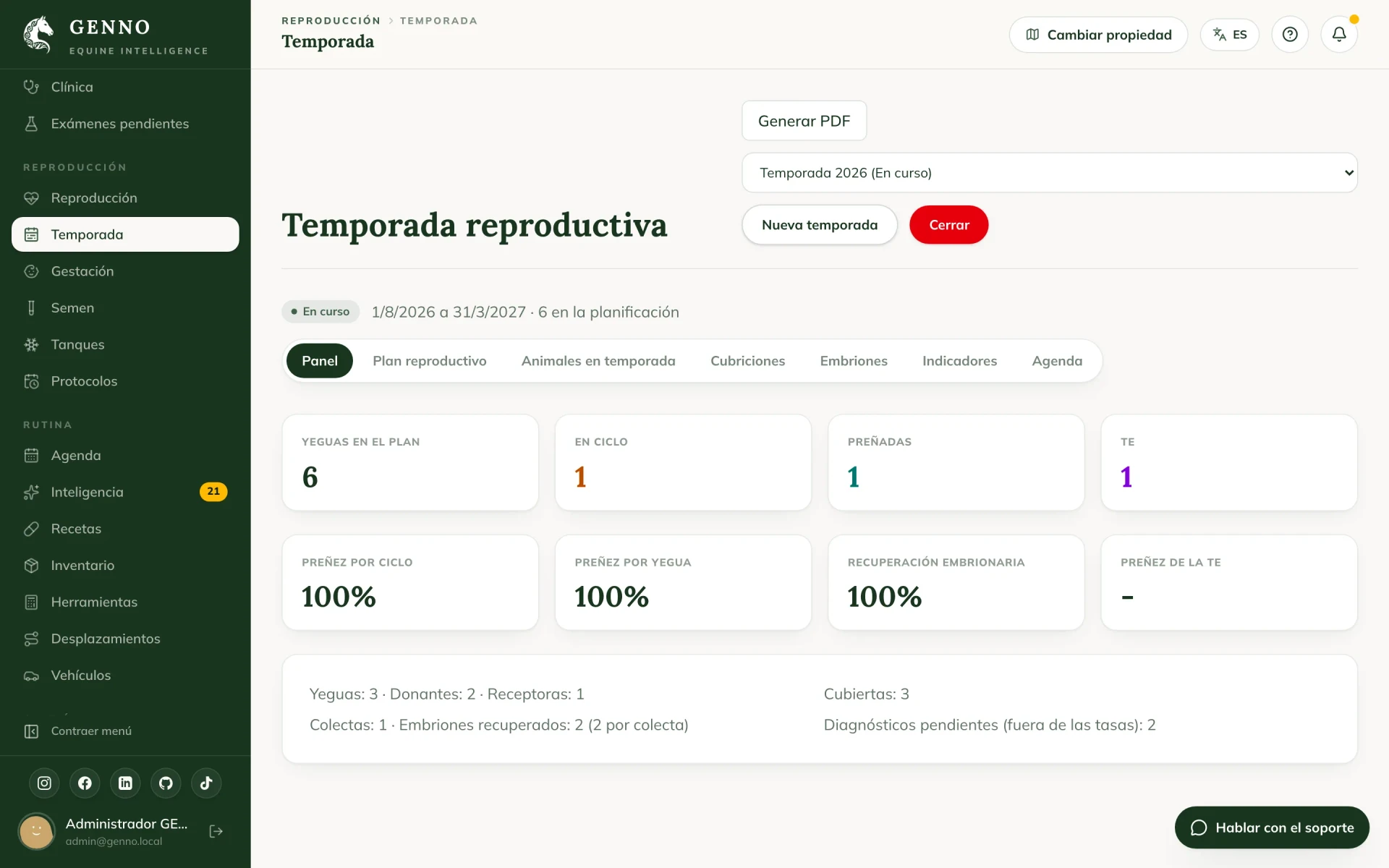
Task: Open the Cubriciones tab
Action: (x=747, y=361)
